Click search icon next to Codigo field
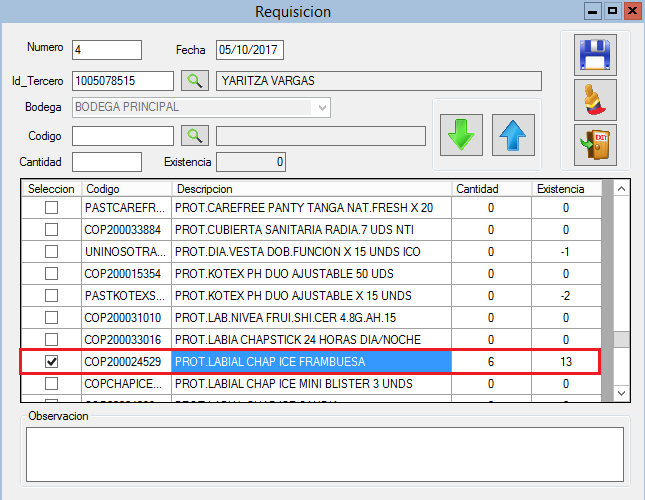 [x=195, y=135]
